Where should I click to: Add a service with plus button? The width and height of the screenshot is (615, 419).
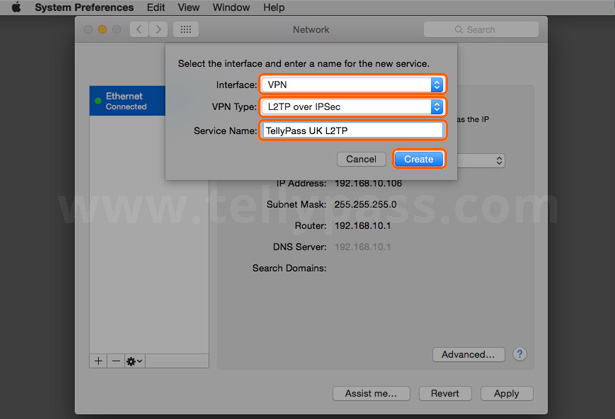(98, 361)
